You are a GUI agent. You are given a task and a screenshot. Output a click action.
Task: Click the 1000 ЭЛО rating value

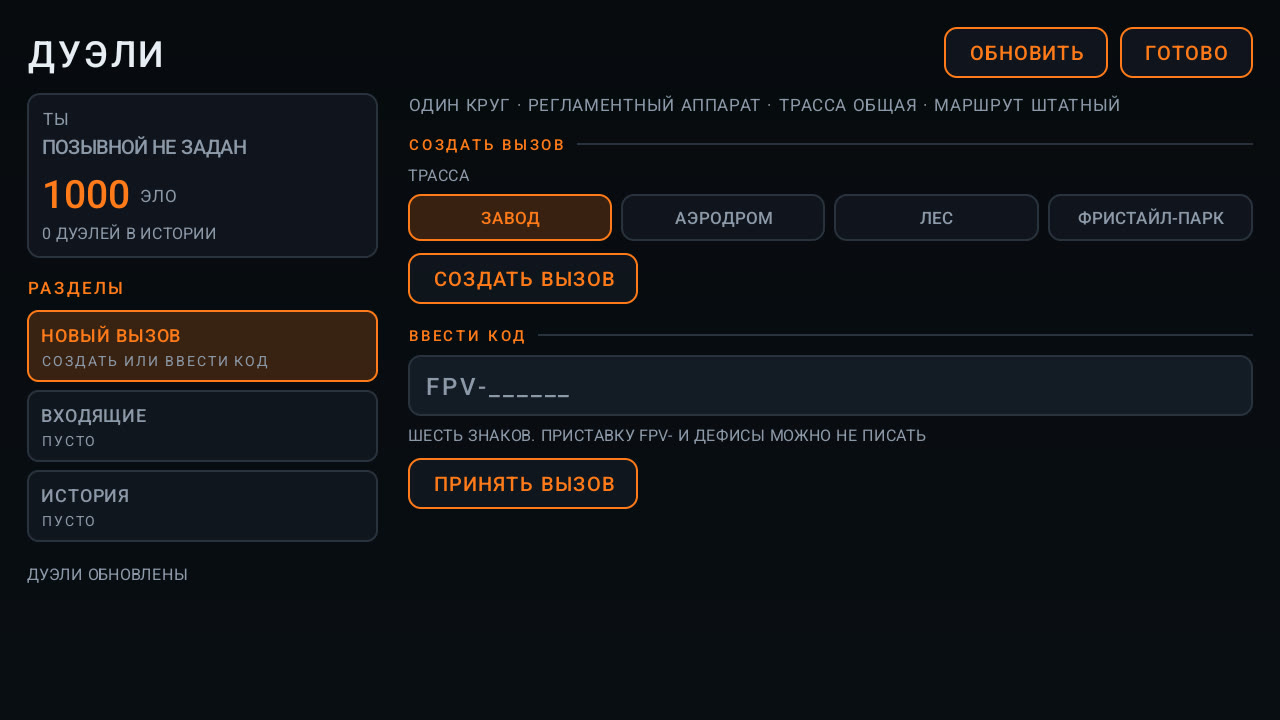[109, 195]
